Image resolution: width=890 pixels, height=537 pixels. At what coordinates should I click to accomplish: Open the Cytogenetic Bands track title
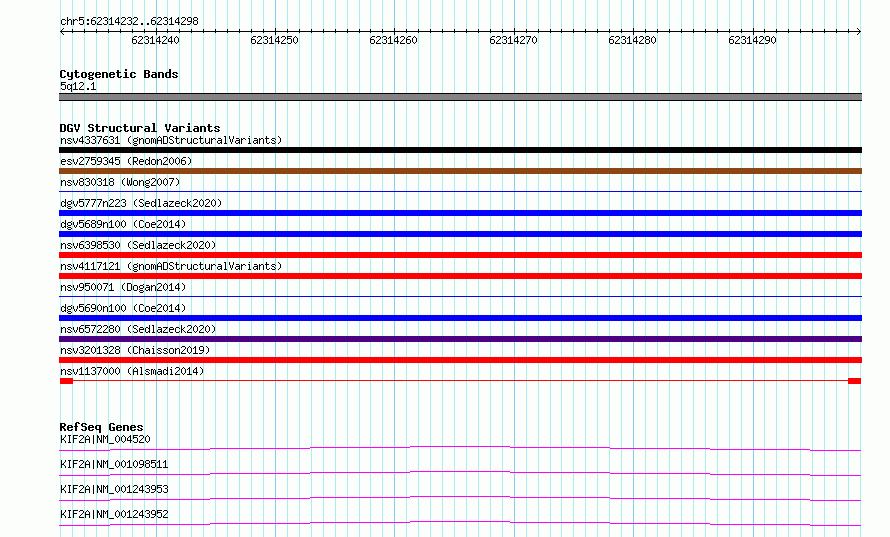[x=119, y=74]
